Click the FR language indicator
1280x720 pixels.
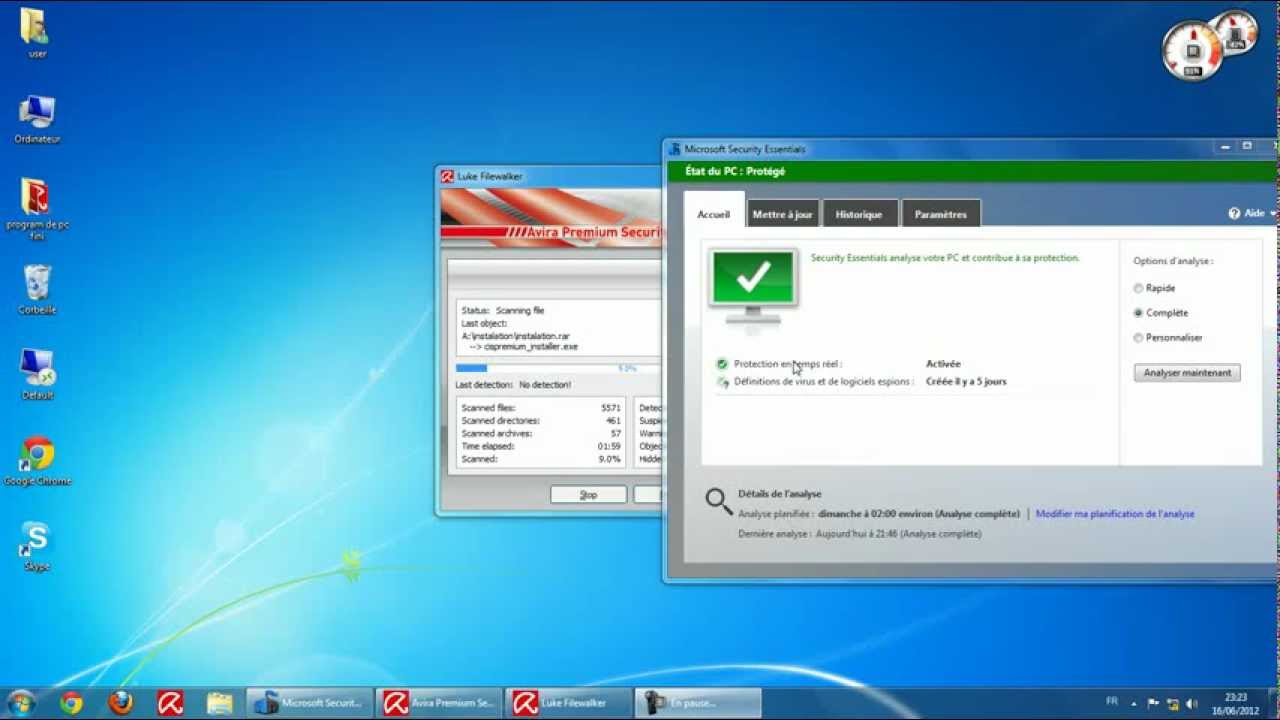pyautogui.click(x=1112, y=701)
